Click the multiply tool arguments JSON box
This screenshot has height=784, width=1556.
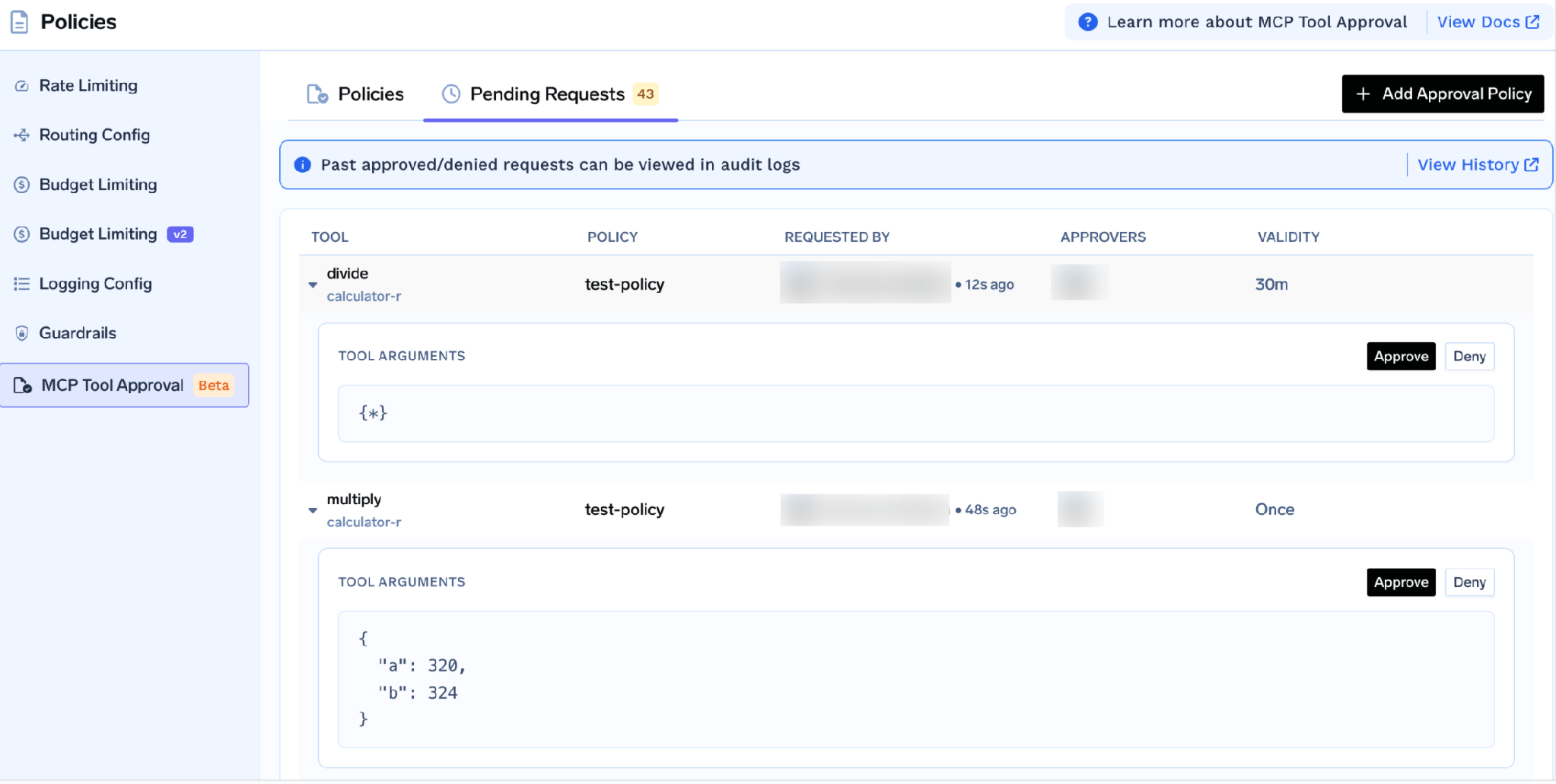[x=916, y=679]
